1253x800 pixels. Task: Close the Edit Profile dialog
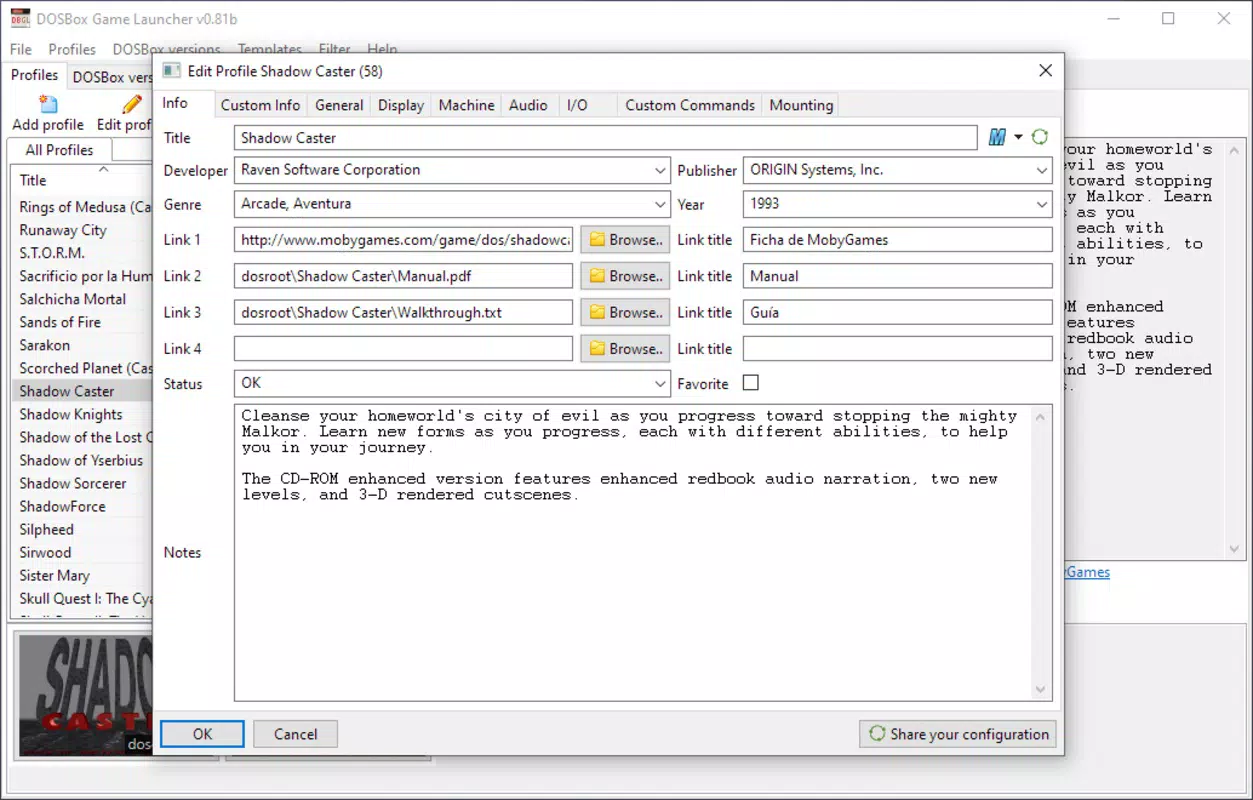coord(1045,70)
